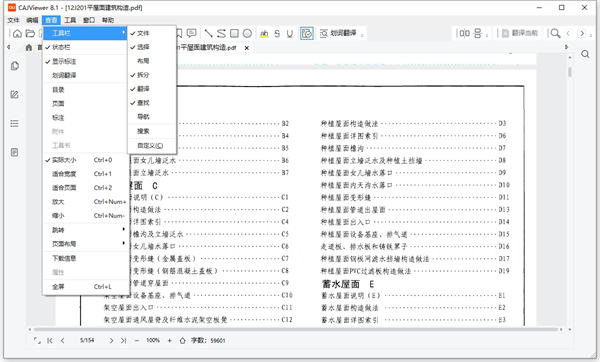The image size is (600, 362).
Task: Click the plus zoom-in button beside 100%
Action: 170,340
